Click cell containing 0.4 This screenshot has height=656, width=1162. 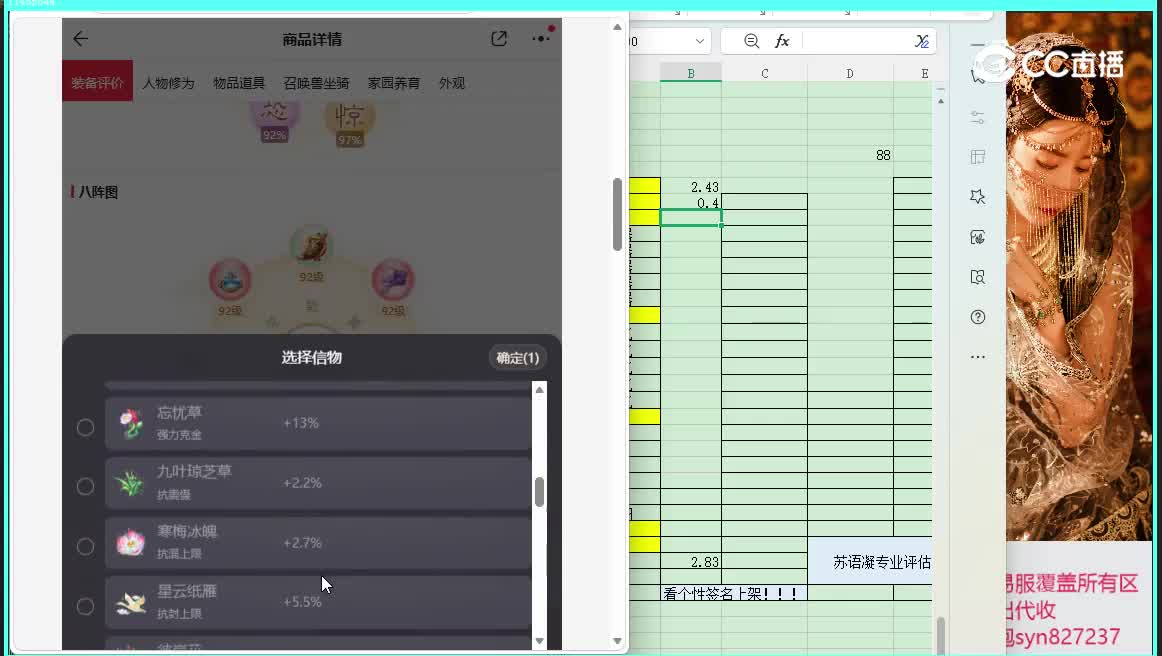691,202
